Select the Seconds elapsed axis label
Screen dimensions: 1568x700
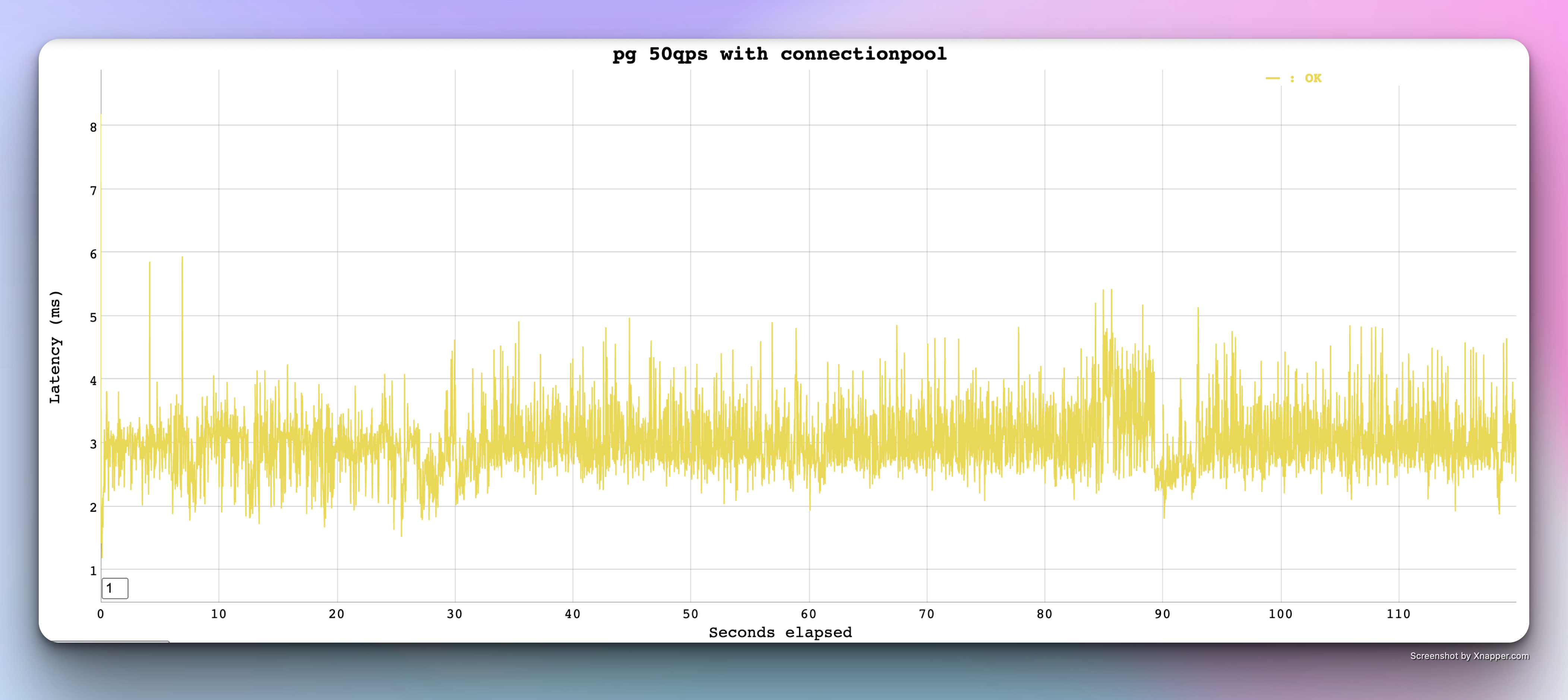(x=780, y=633)
